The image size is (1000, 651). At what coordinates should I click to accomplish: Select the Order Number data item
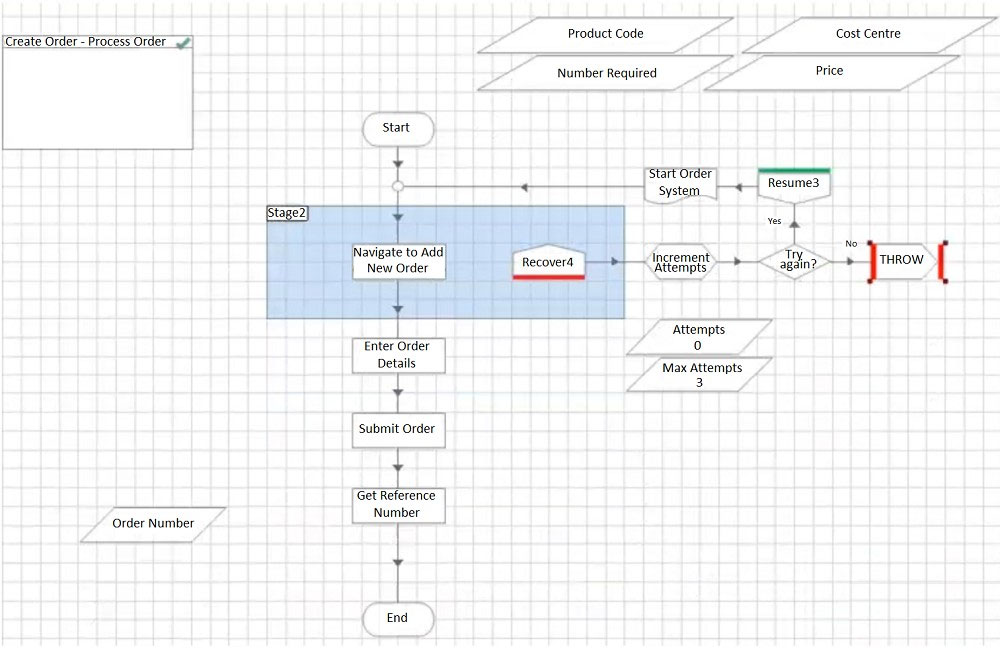[x=153, y=524]
